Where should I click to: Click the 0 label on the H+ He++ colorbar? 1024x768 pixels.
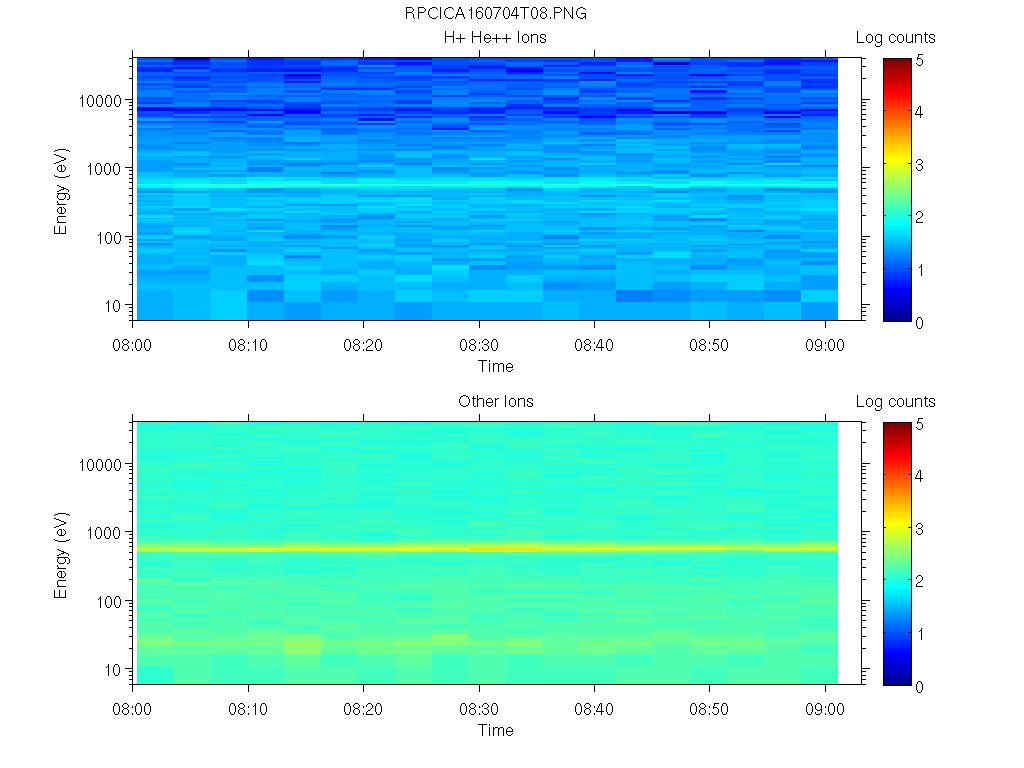(x=920, y=323)
